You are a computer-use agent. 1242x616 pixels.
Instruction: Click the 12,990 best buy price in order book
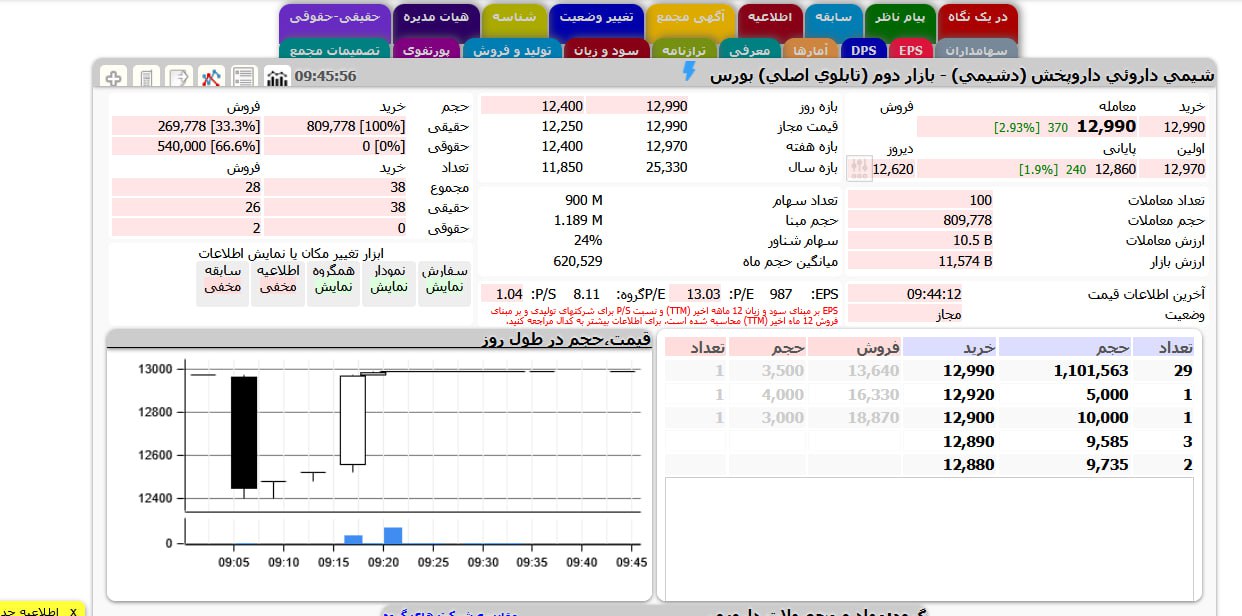pyautogui.click(x=968, y=371)
